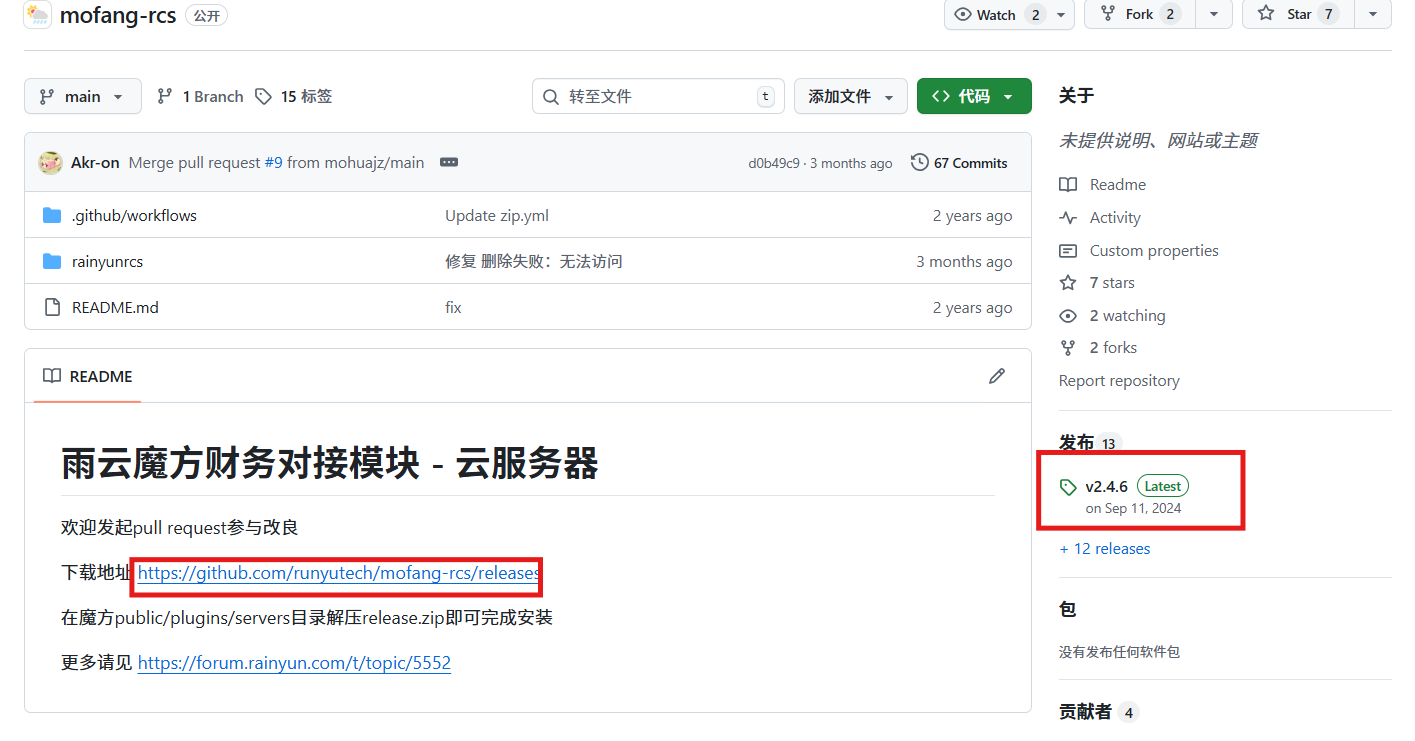Viewport: 1415px width, 741px height.
Task: Open the main branch selector
Action: coord(83,96)
